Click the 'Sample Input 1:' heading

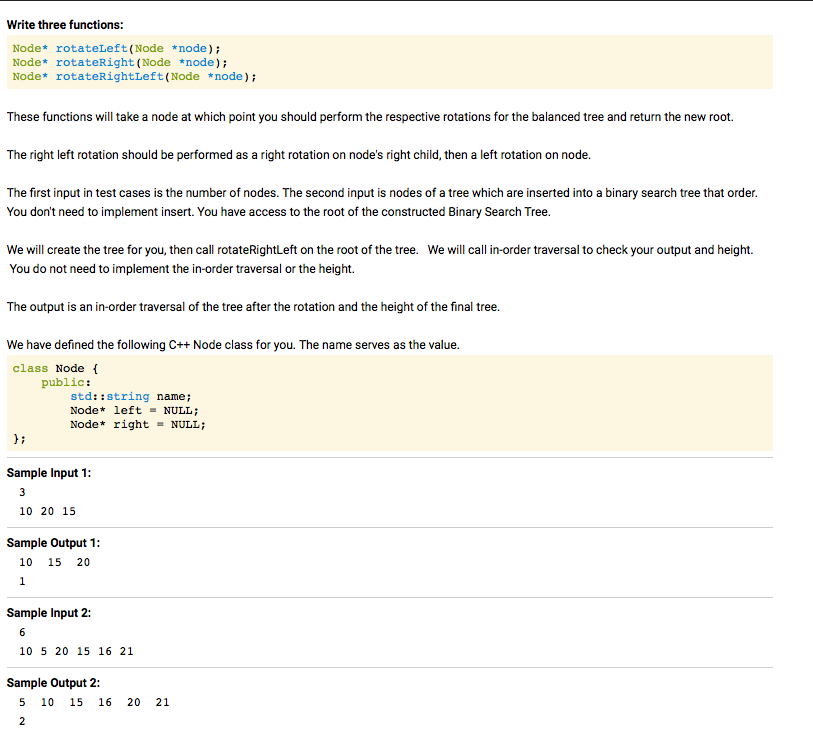pyautogui.click(x=49, y=473)
